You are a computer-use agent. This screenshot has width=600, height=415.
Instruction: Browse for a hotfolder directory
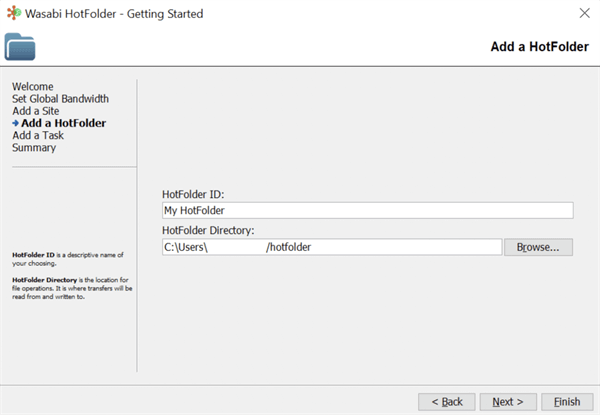point(538,247)
